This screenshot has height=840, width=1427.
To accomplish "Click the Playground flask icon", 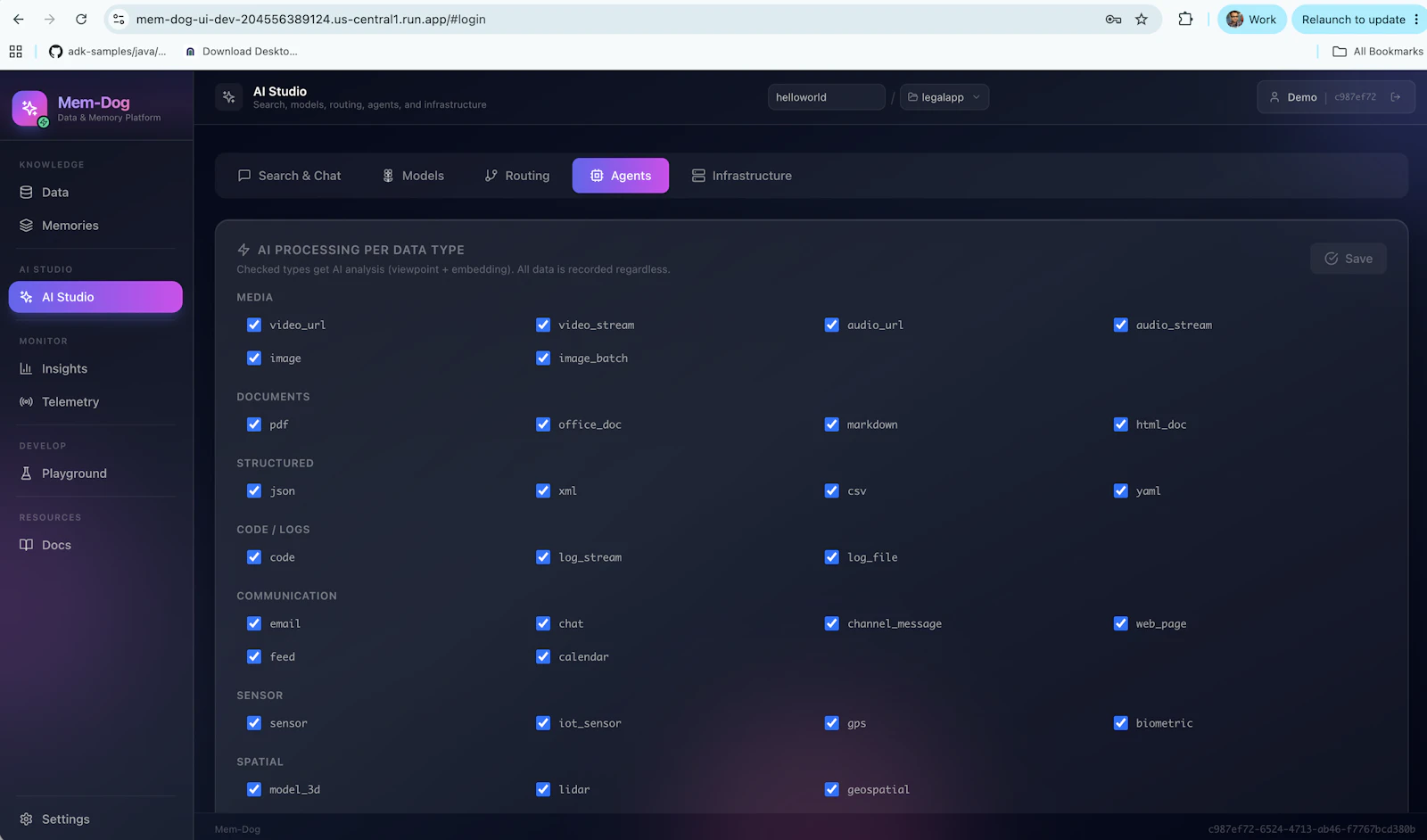I will (26, 474).
